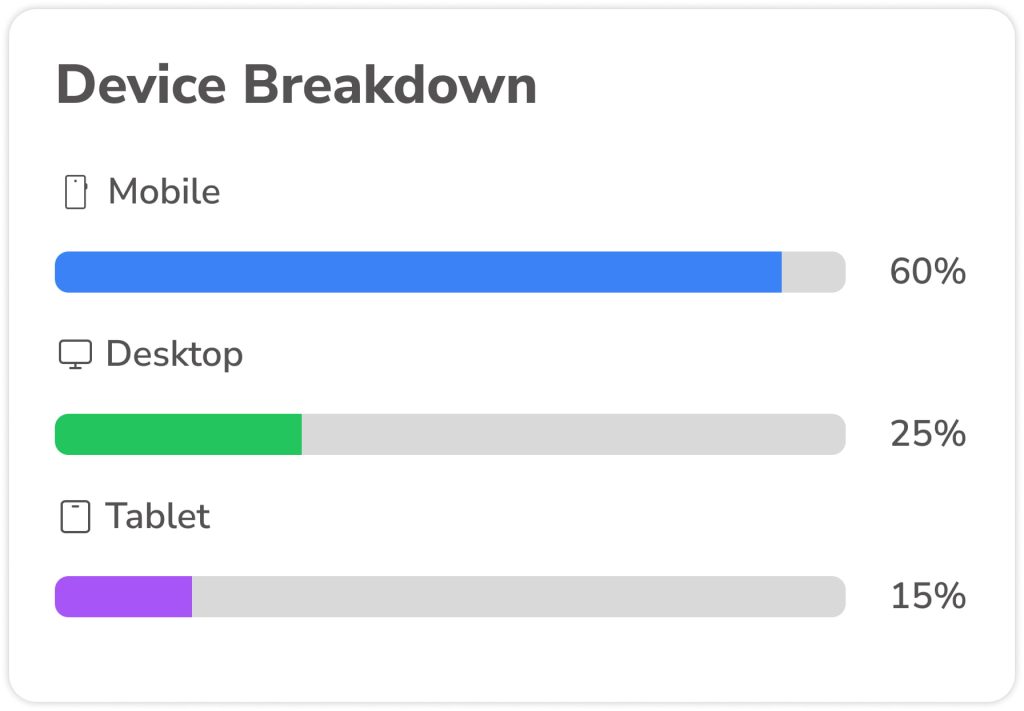Click the Device Breakdown heading

coord(296,85)
